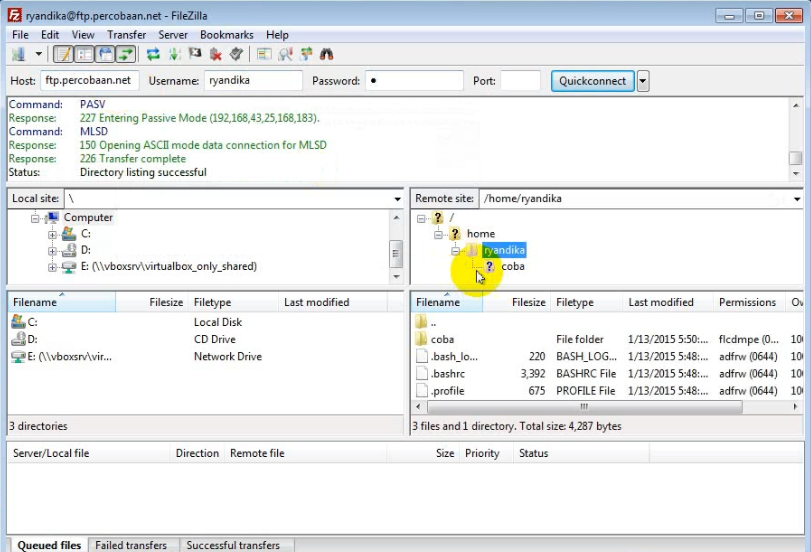Open the Transfer menu

point(126,35)
